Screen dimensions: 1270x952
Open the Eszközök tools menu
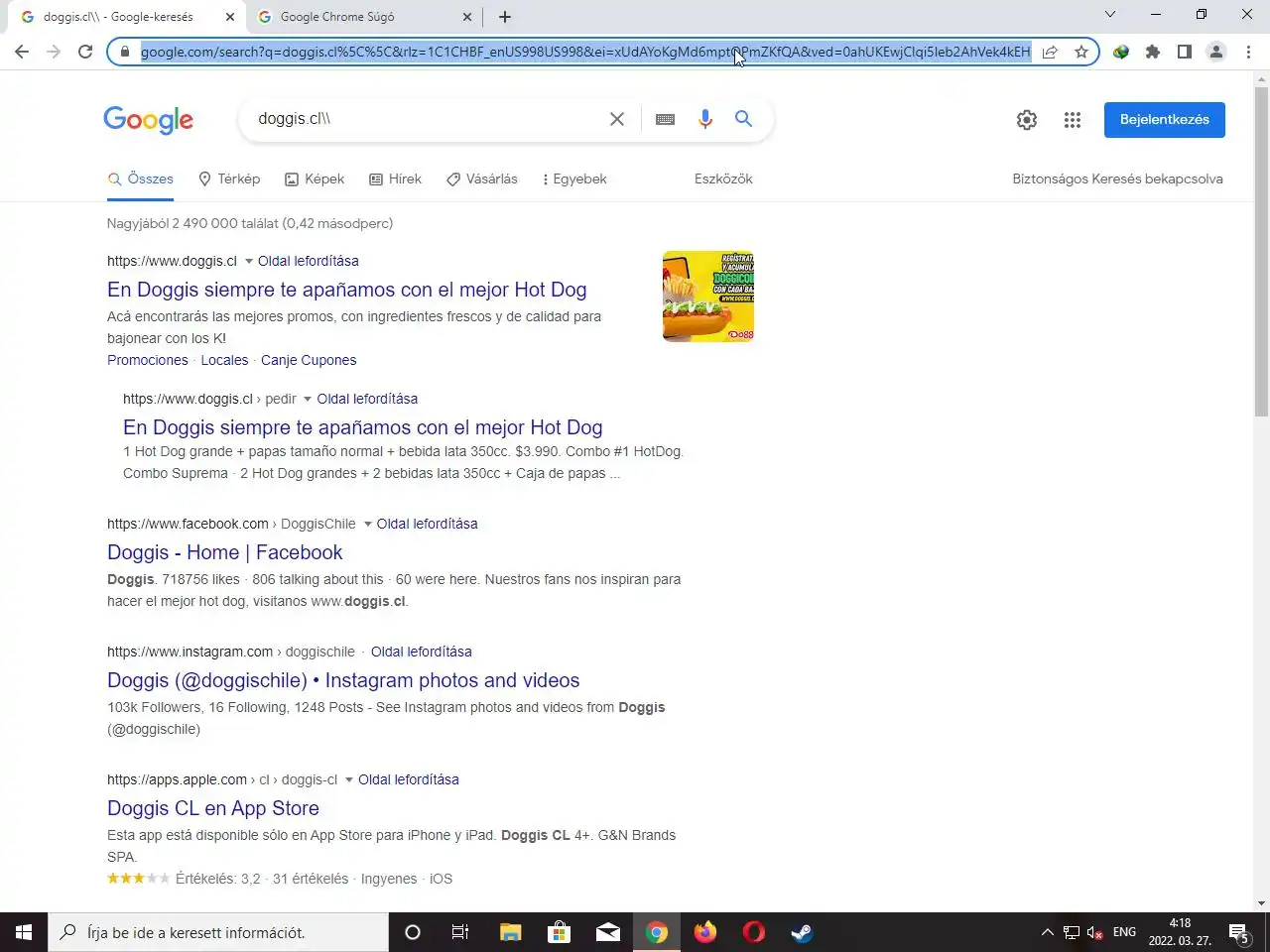(723, 179)
